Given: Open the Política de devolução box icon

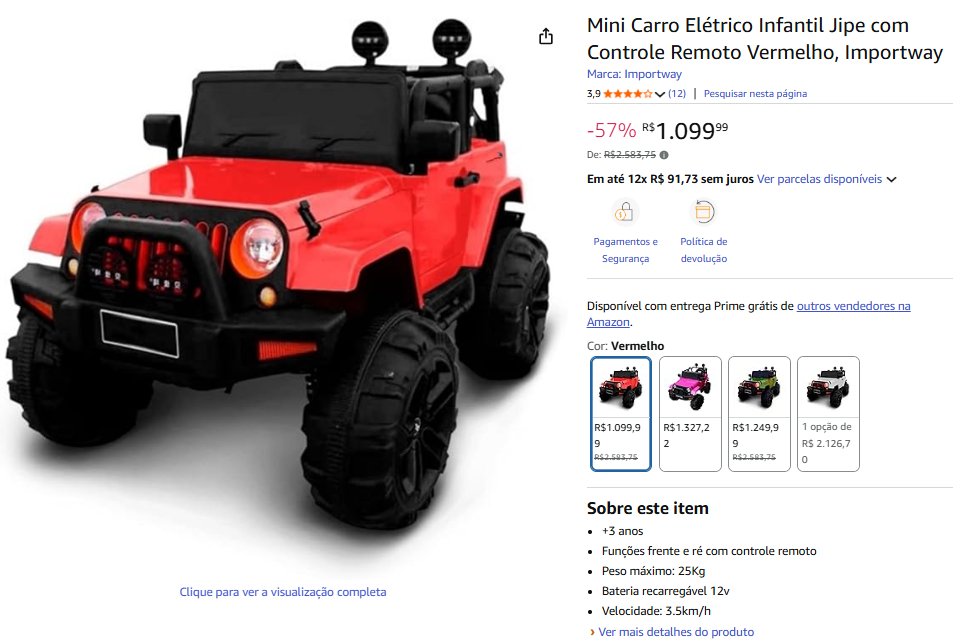Looking at the screenshot, I should [x=704, y=213].
